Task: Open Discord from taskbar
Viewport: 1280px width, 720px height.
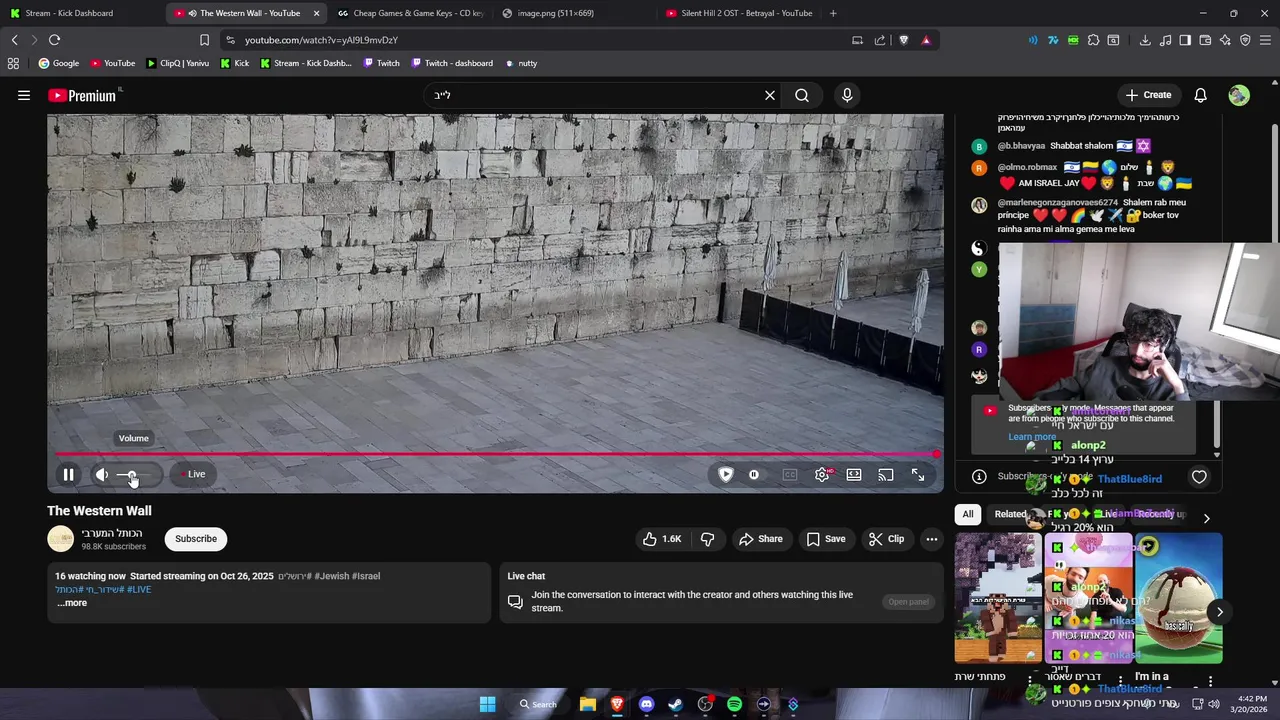Action: coord(646,704)
